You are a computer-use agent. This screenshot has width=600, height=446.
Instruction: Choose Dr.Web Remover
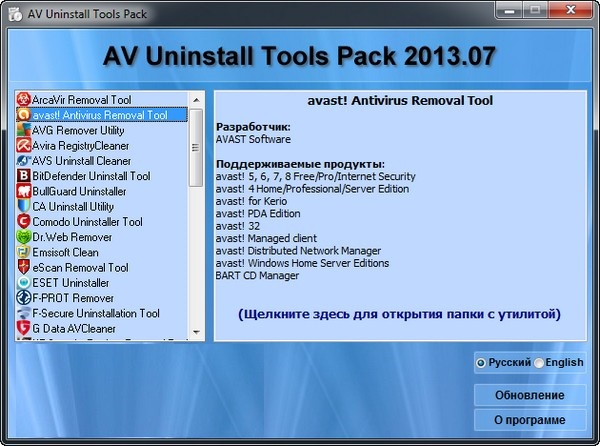coord(101,237)
